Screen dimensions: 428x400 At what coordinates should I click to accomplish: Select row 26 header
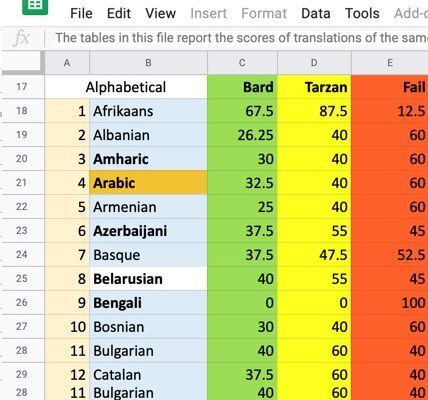[23, 302]
